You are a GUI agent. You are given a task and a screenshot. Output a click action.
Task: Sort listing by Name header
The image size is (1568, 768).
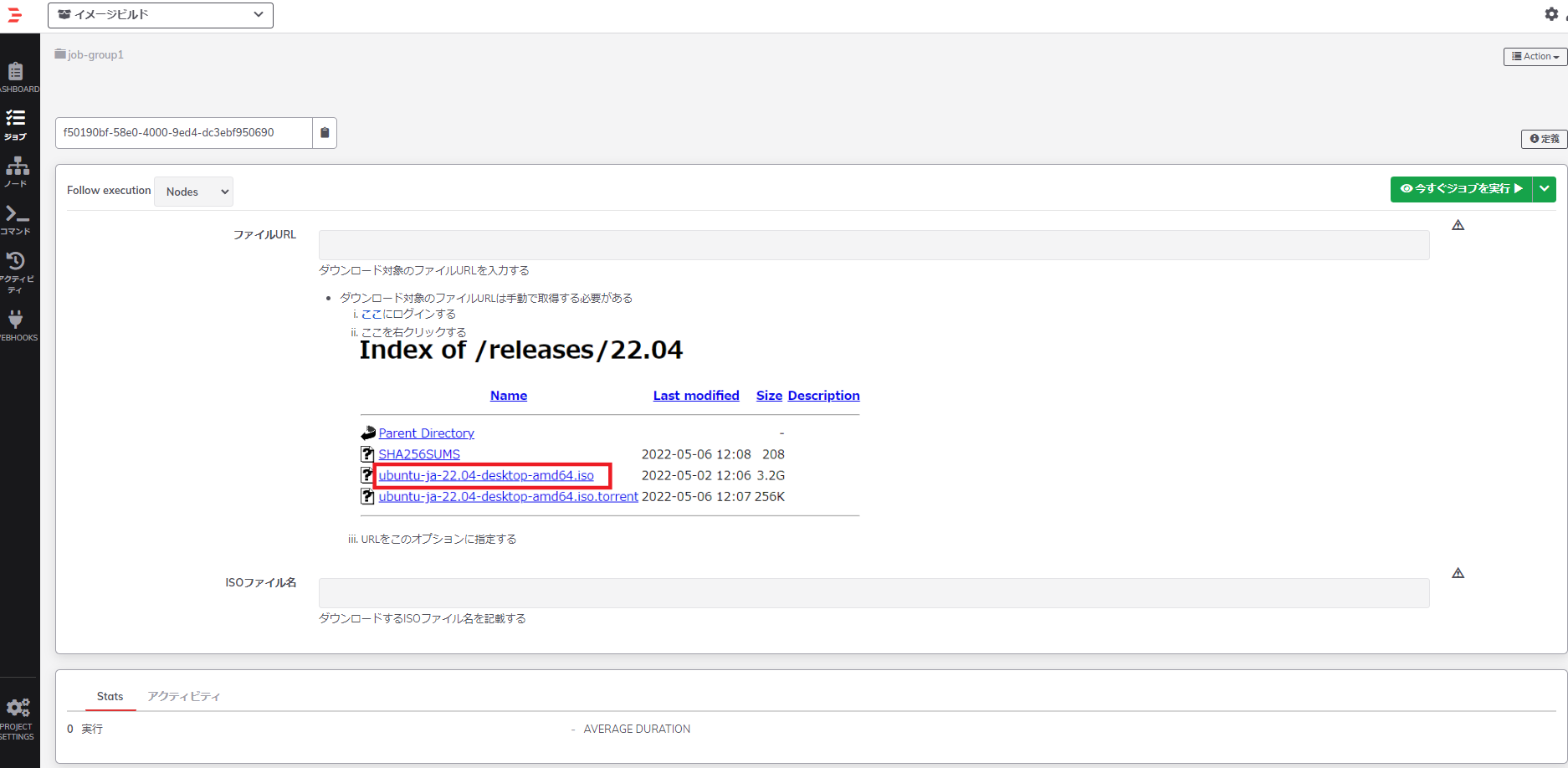point(509,396)
